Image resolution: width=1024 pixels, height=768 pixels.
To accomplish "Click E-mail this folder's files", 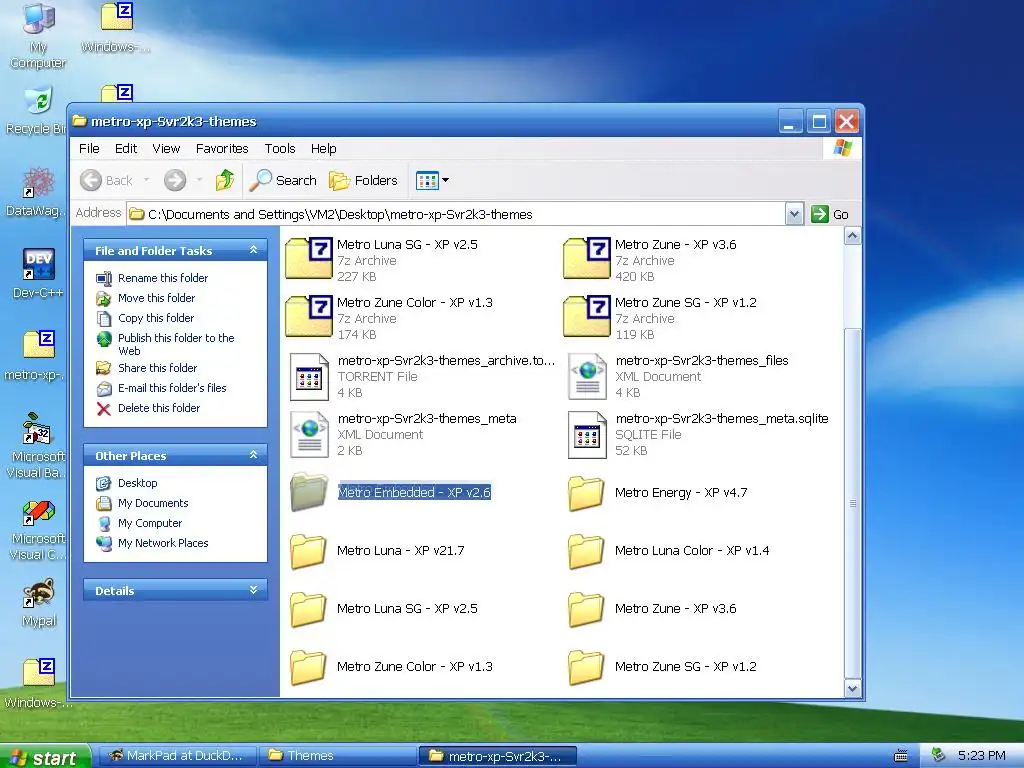I will [172, 388].
